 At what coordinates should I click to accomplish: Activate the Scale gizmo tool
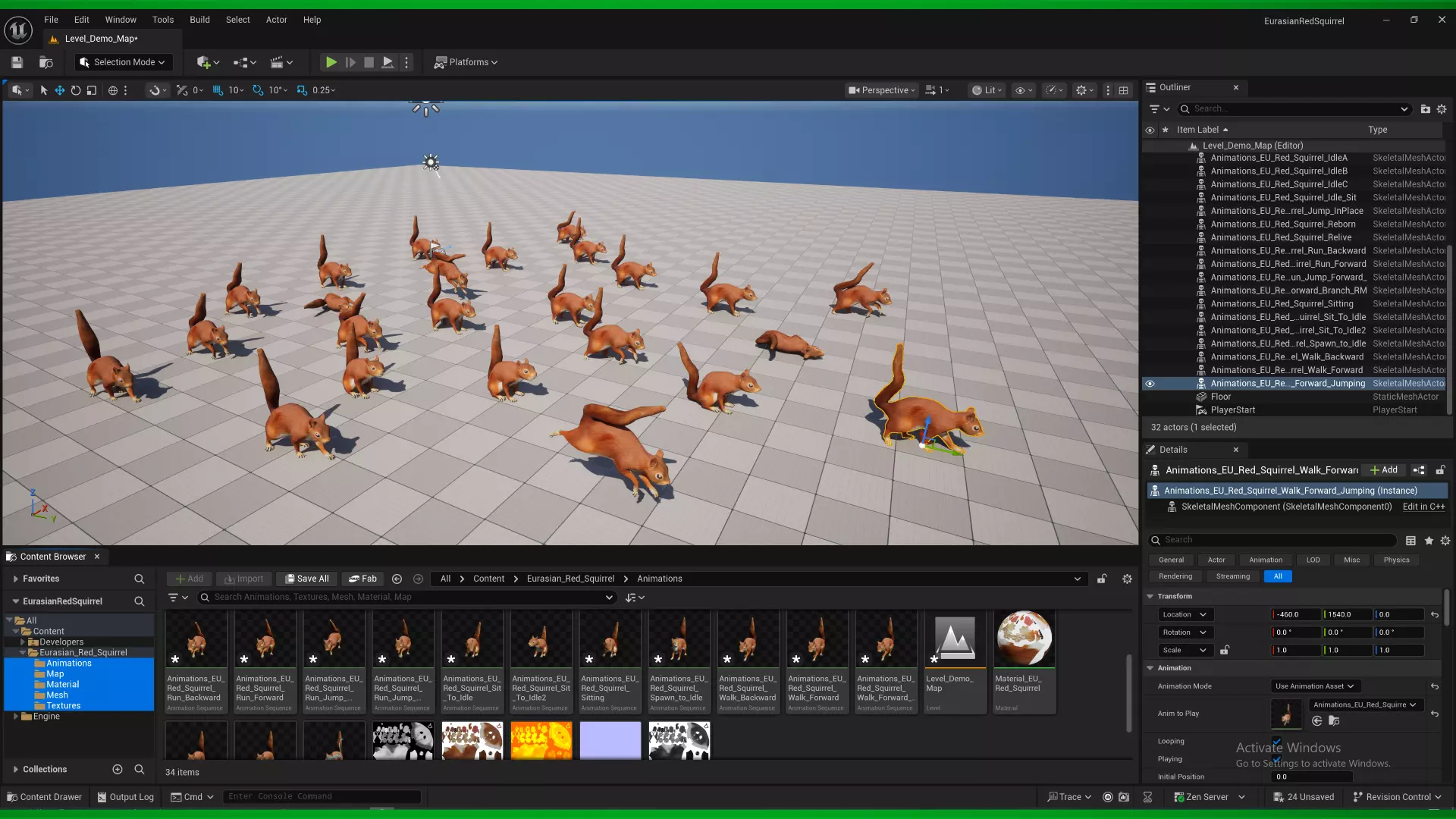pos(91,90)
